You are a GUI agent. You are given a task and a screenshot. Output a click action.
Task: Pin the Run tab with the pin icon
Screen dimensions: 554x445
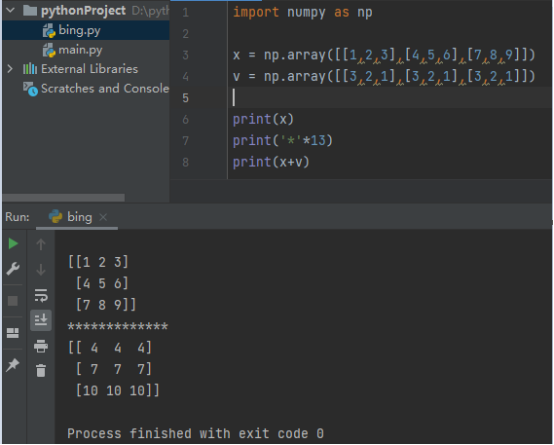pyautogui.click(x=13, y=365)
